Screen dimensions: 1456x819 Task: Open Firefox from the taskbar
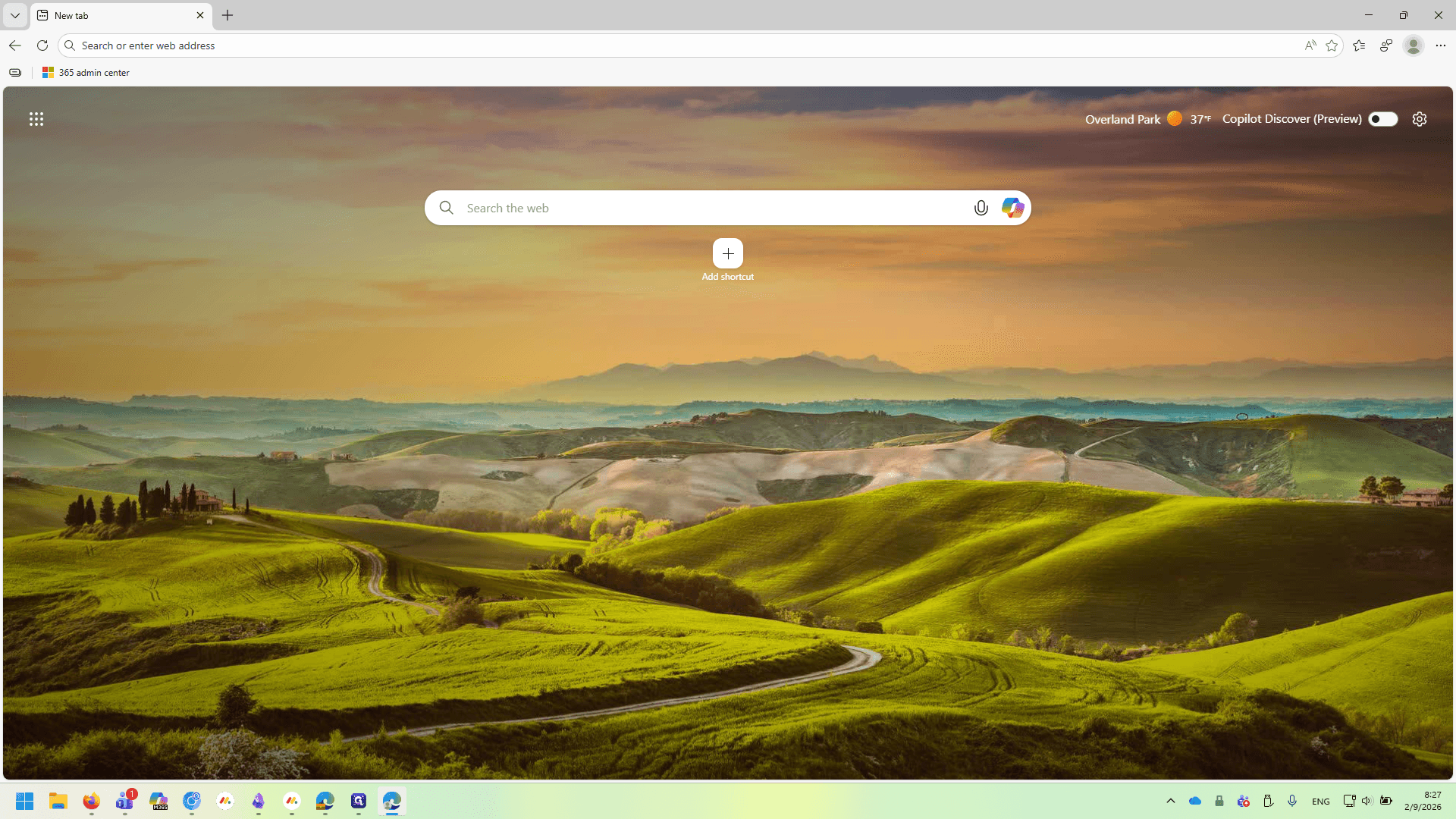(x=92, y=801)
